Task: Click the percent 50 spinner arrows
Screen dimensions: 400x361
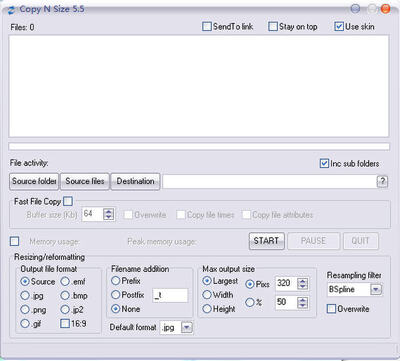Action: 303,303
